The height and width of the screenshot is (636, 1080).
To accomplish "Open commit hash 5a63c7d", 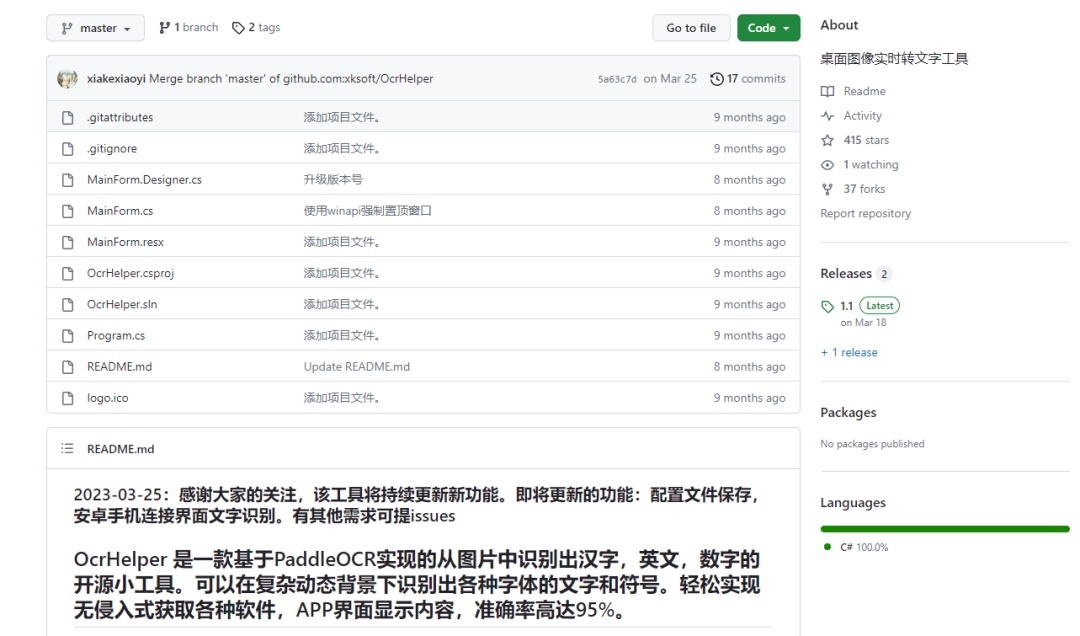I will [x=617, y=79].
